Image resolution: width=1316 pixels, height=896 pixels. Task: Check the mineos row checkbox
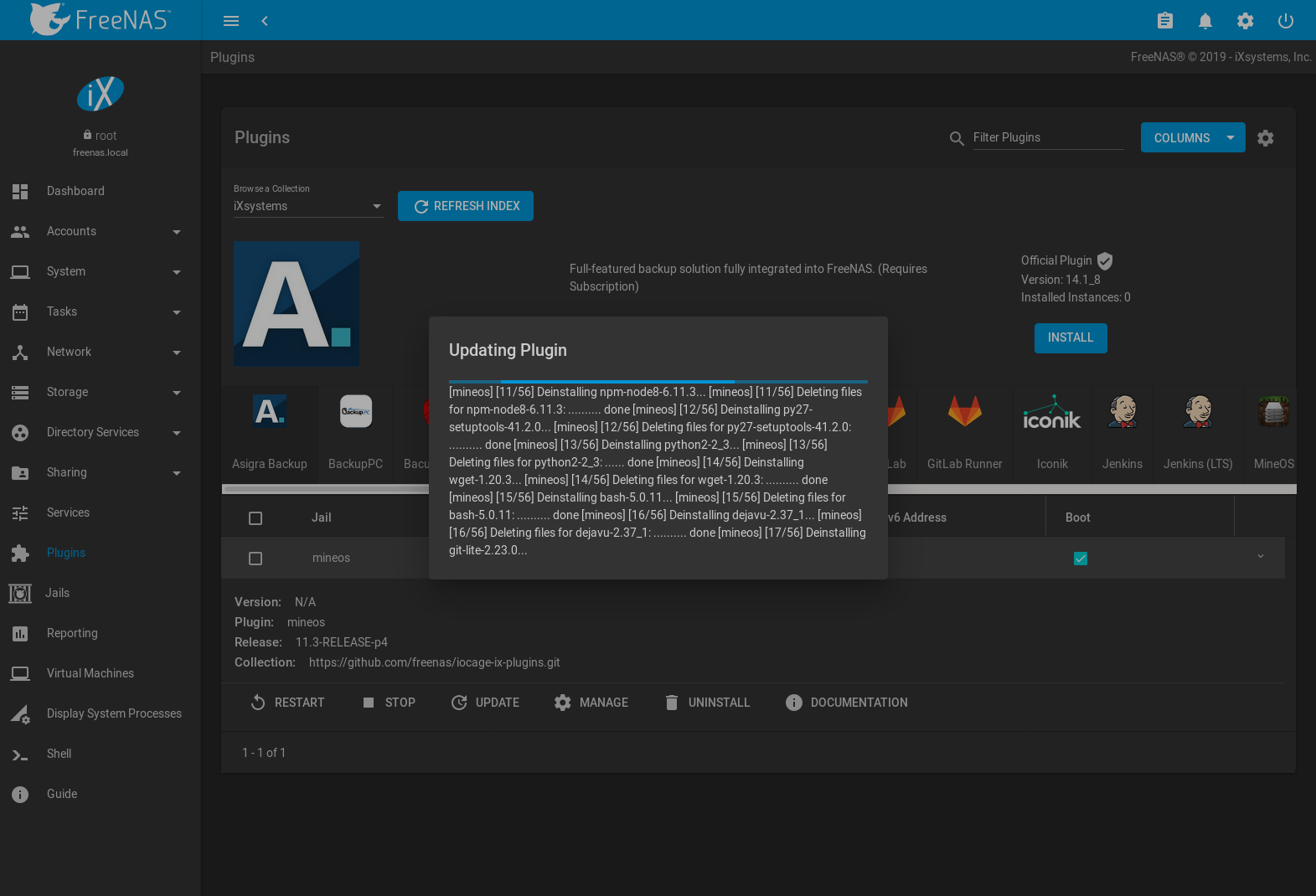255,559
